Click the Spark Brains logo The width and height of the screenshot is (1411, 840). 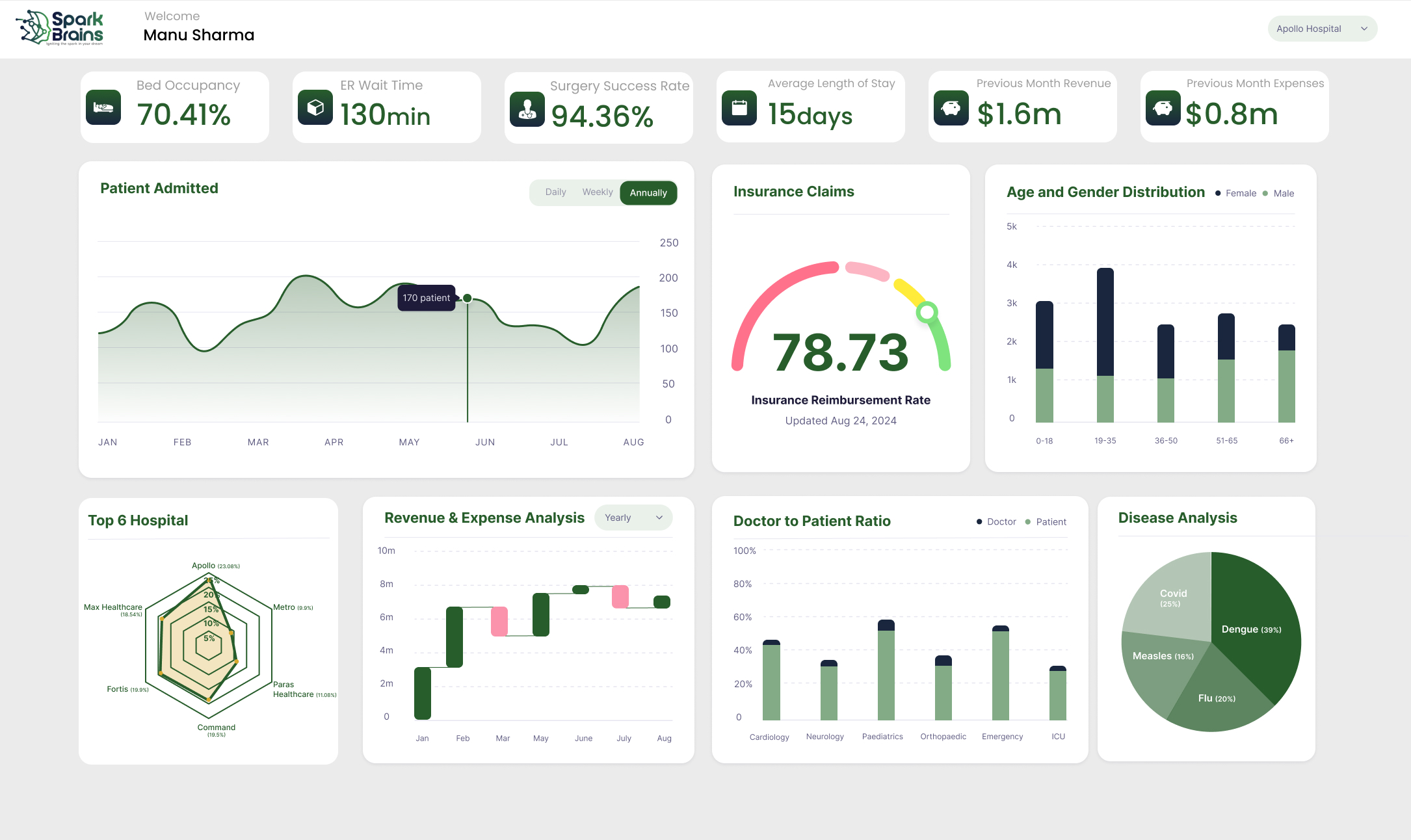(59, 27)
